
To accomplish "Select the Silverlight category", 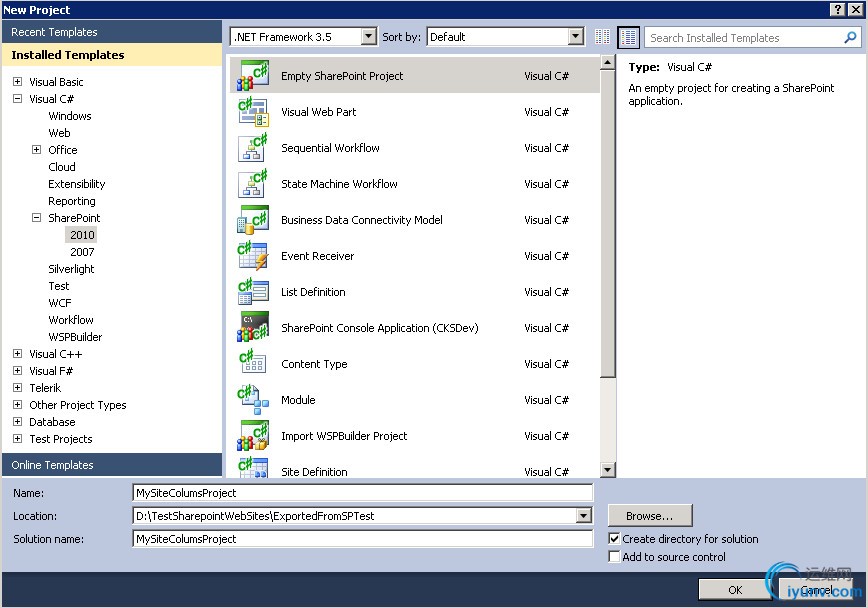I will coord(71,269).
